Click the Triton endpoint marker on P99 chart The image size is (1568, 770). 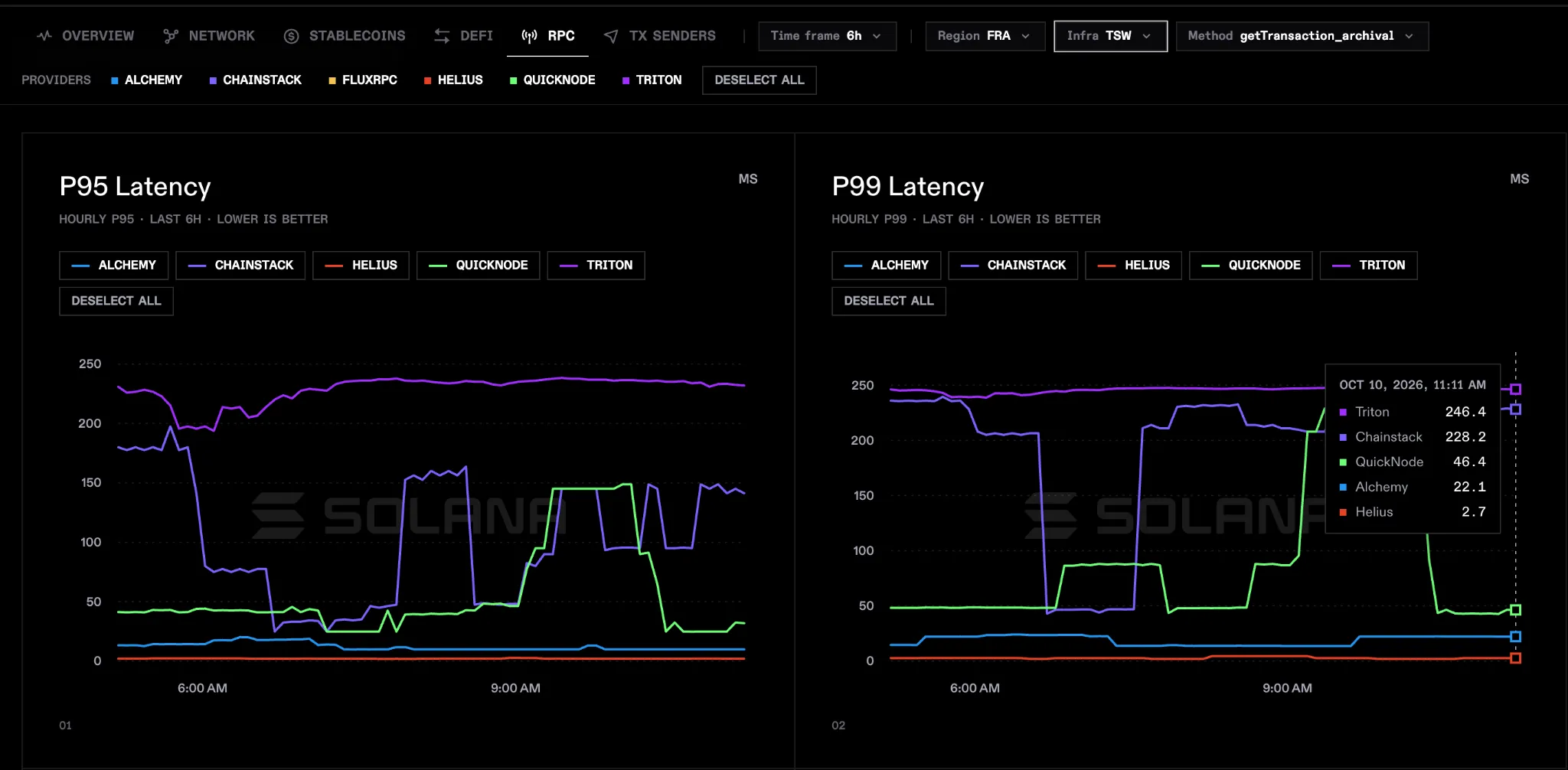[1515, 389]
